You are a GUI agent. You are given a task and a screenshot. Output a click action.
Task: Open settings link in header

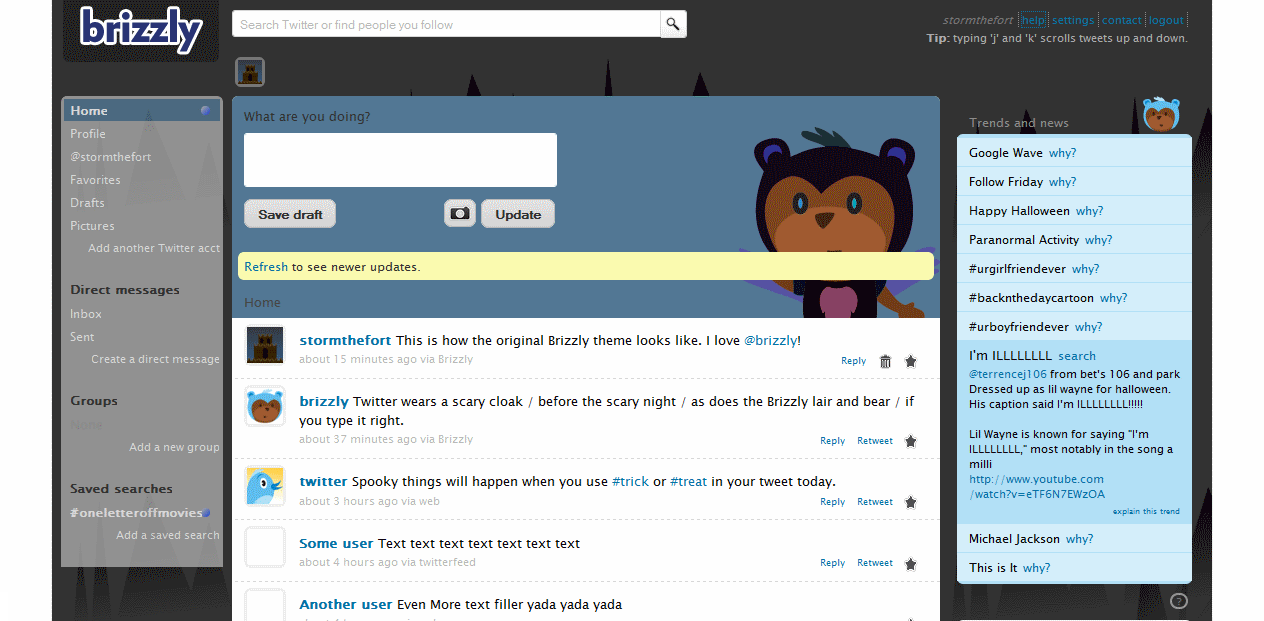click(1073, 20)
